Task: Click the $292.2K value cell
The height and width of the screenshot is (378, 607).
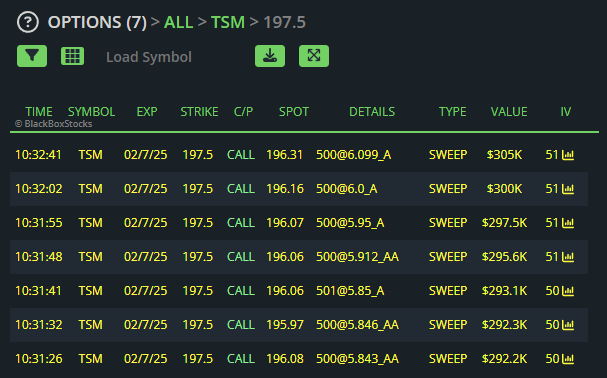Action: 504,359
